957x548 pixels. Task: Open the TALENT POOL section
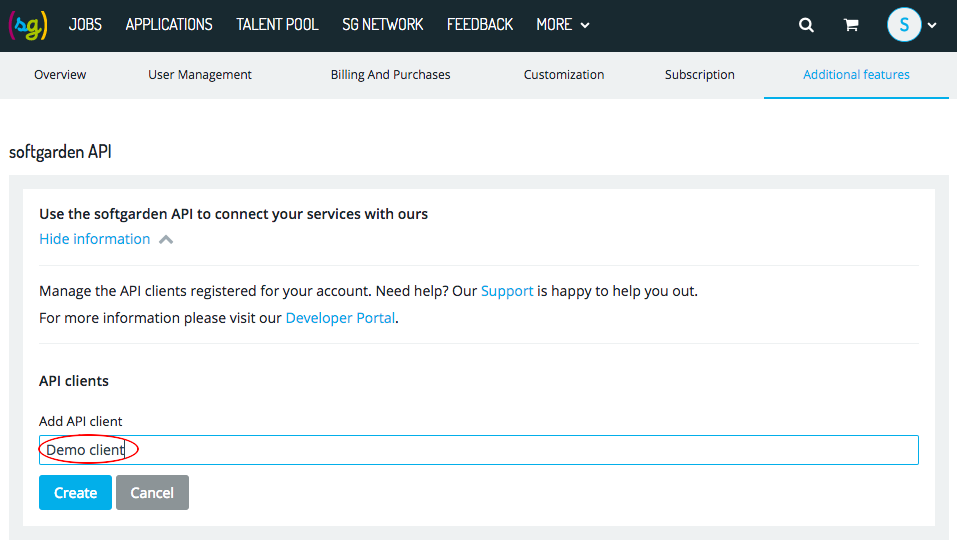(x=277, y=25)
